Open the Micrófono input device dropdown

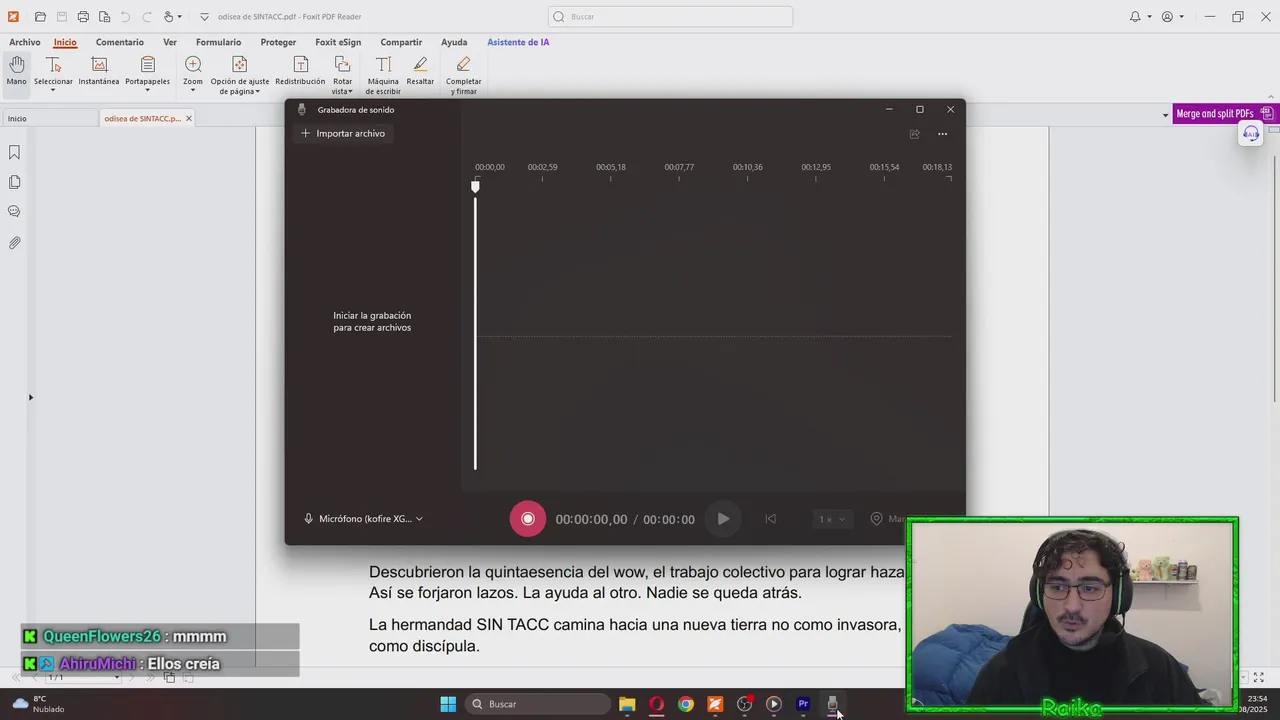click(364, 519)
